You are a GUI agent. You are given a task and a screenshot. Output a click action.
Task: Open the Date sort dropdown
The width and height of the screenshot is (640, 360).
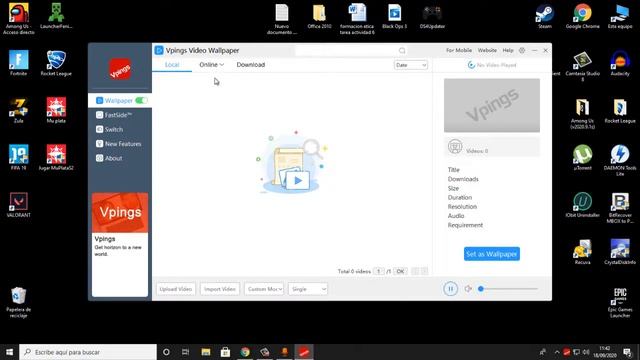click(x=411, y=65)
